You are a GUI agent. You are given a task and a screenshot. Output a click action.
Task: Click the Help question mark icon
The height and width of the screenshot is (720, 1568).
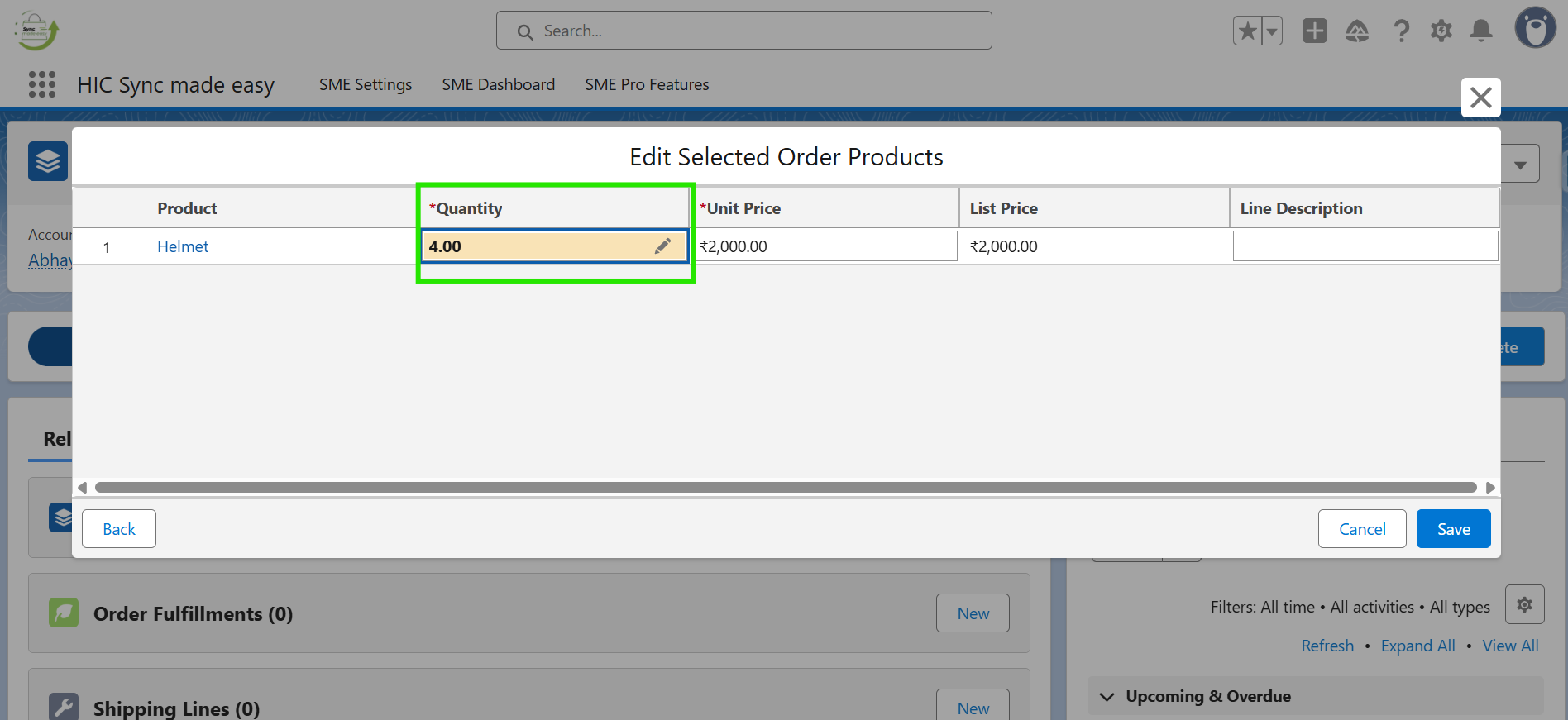coord(1401,31)
